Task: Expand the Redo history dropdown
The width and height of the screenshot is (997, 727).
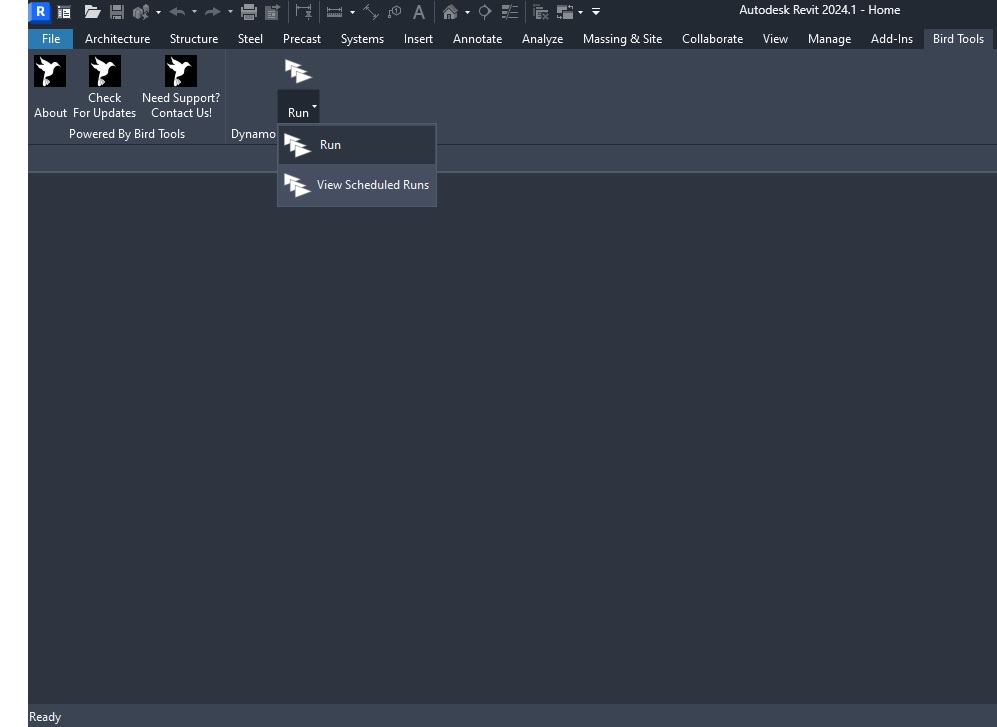Action: (x=230, y=12)
